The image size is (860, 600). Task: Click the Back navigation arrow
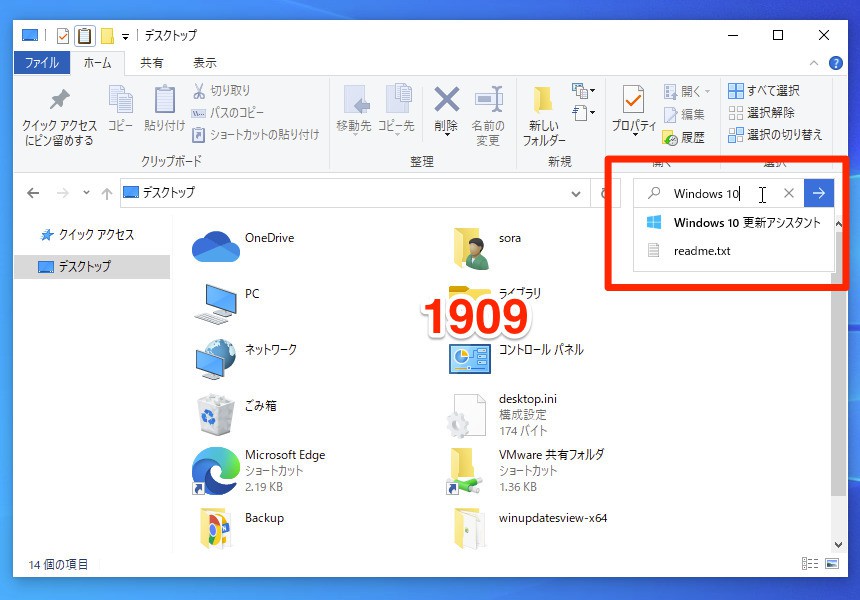(x=33, y=193)
